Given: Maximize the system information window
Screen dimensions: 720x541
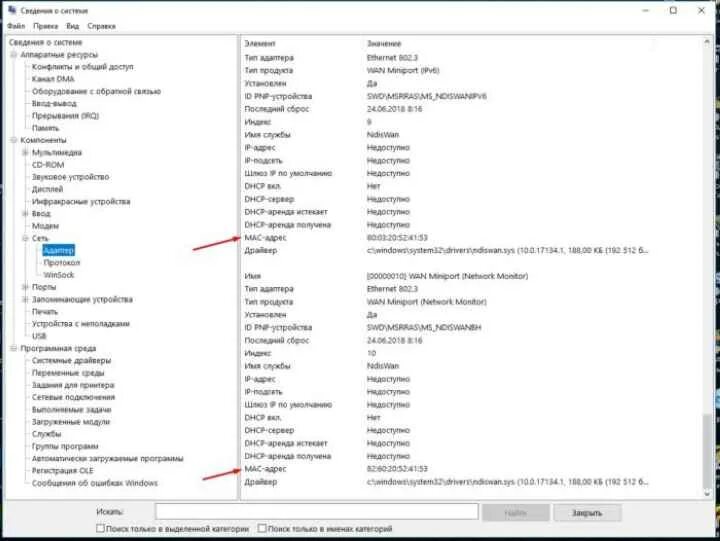Looking at the screenshot, I should coord(673,10).
